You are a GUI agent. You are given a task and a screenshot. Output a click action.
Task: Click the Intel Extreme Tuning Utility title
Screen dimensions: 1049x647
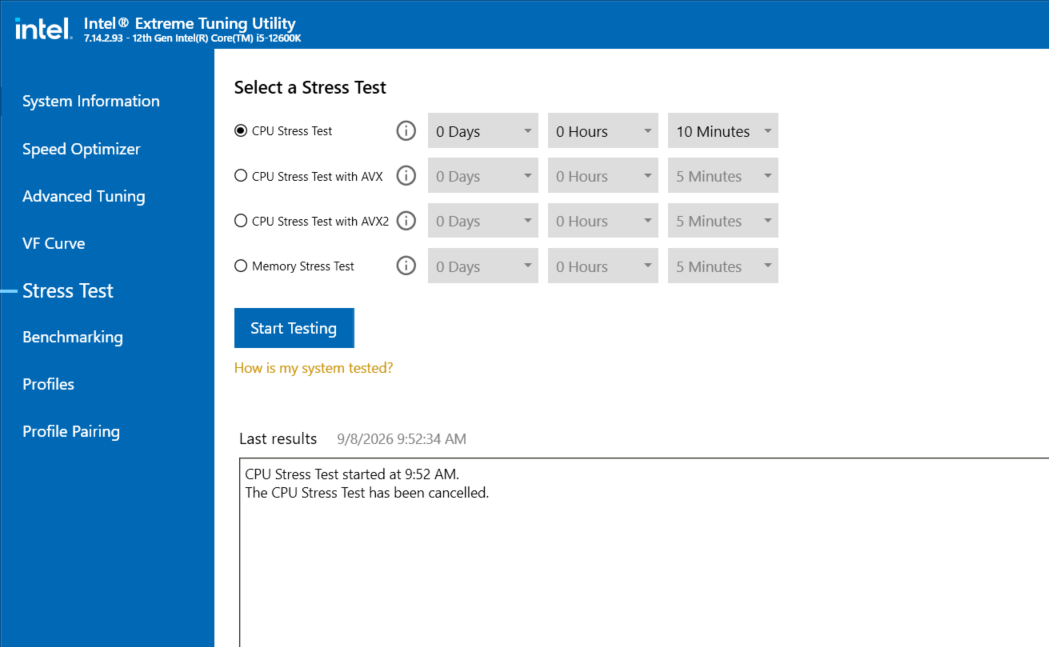coord(189,23)
